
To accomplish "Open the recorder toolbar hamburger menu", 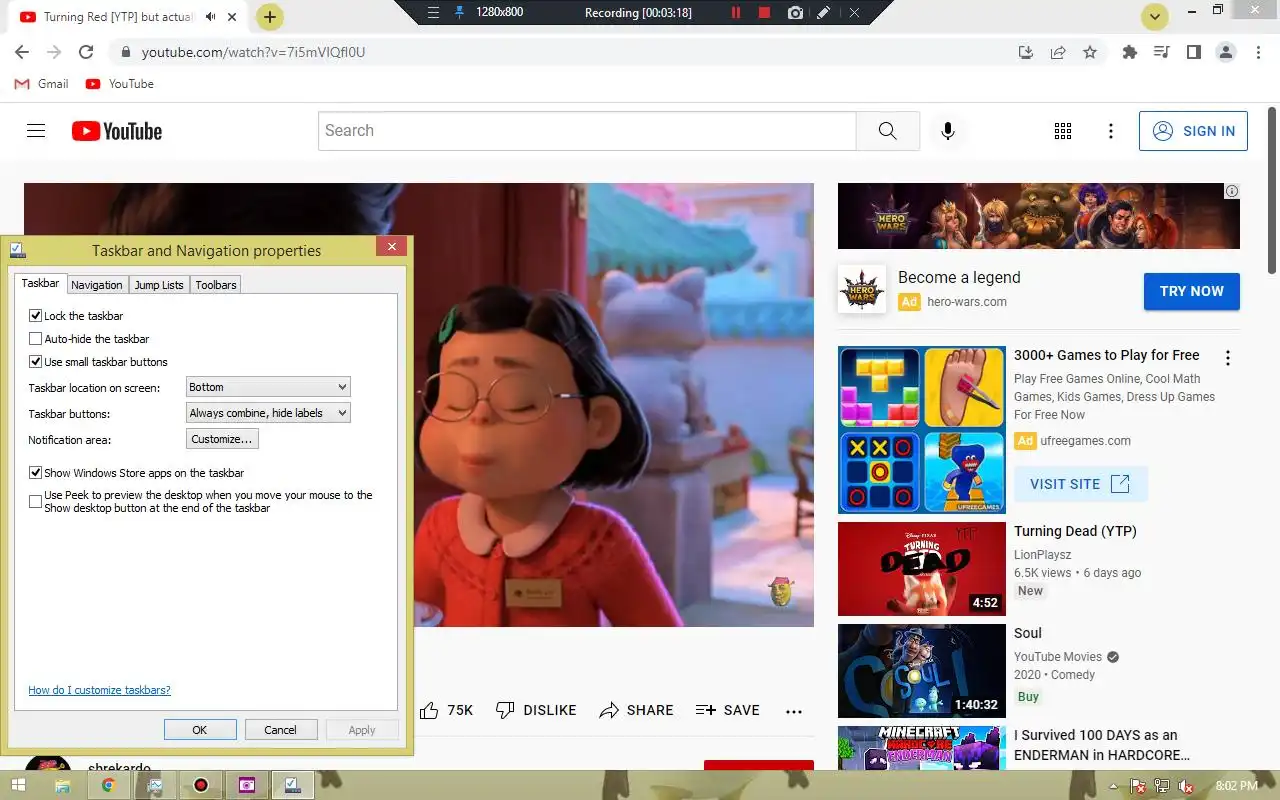I will [x=433, y=13].
